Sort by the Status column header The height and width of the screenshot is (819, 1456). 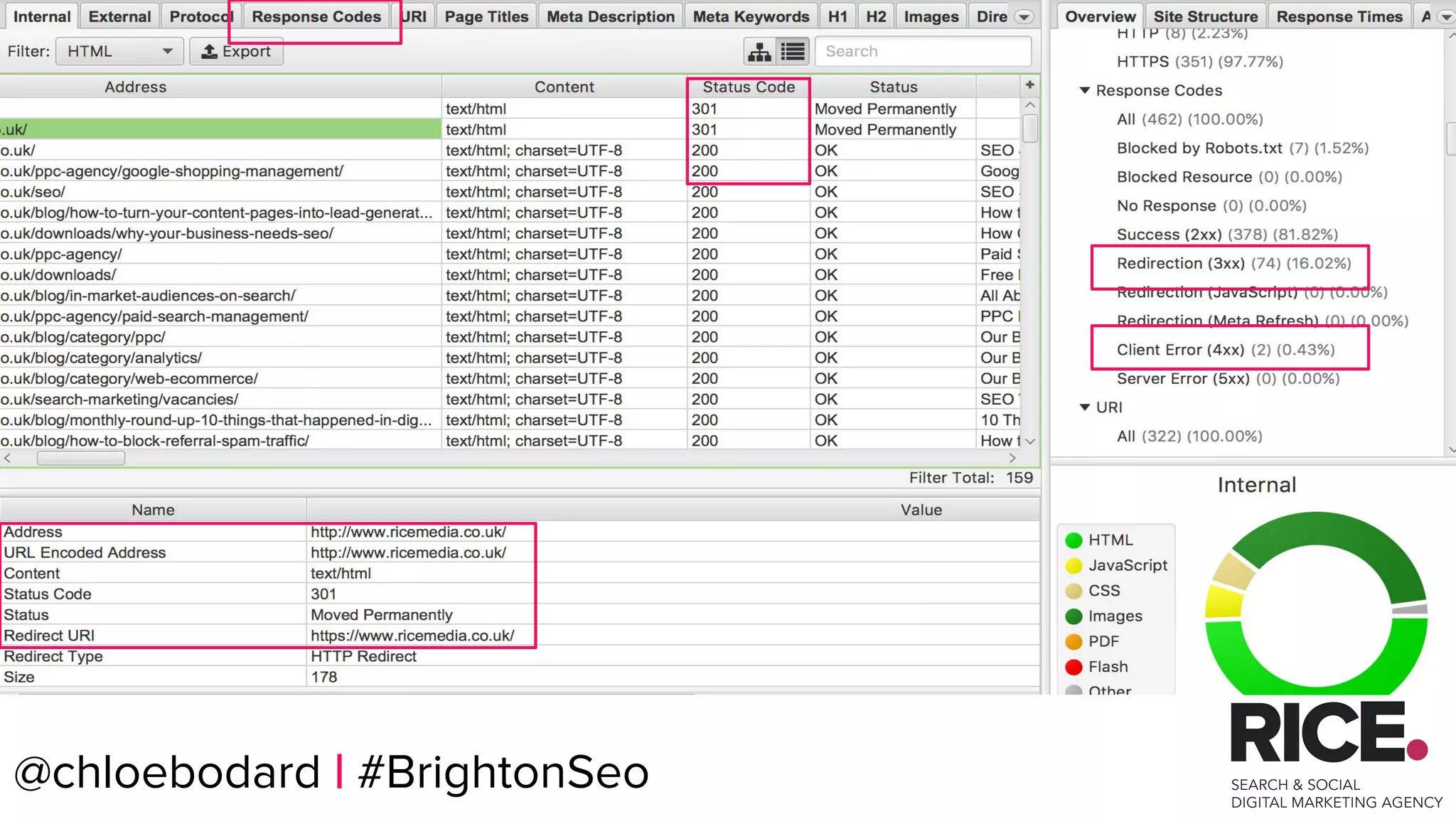pyautogui.click(x=894, y=87)
